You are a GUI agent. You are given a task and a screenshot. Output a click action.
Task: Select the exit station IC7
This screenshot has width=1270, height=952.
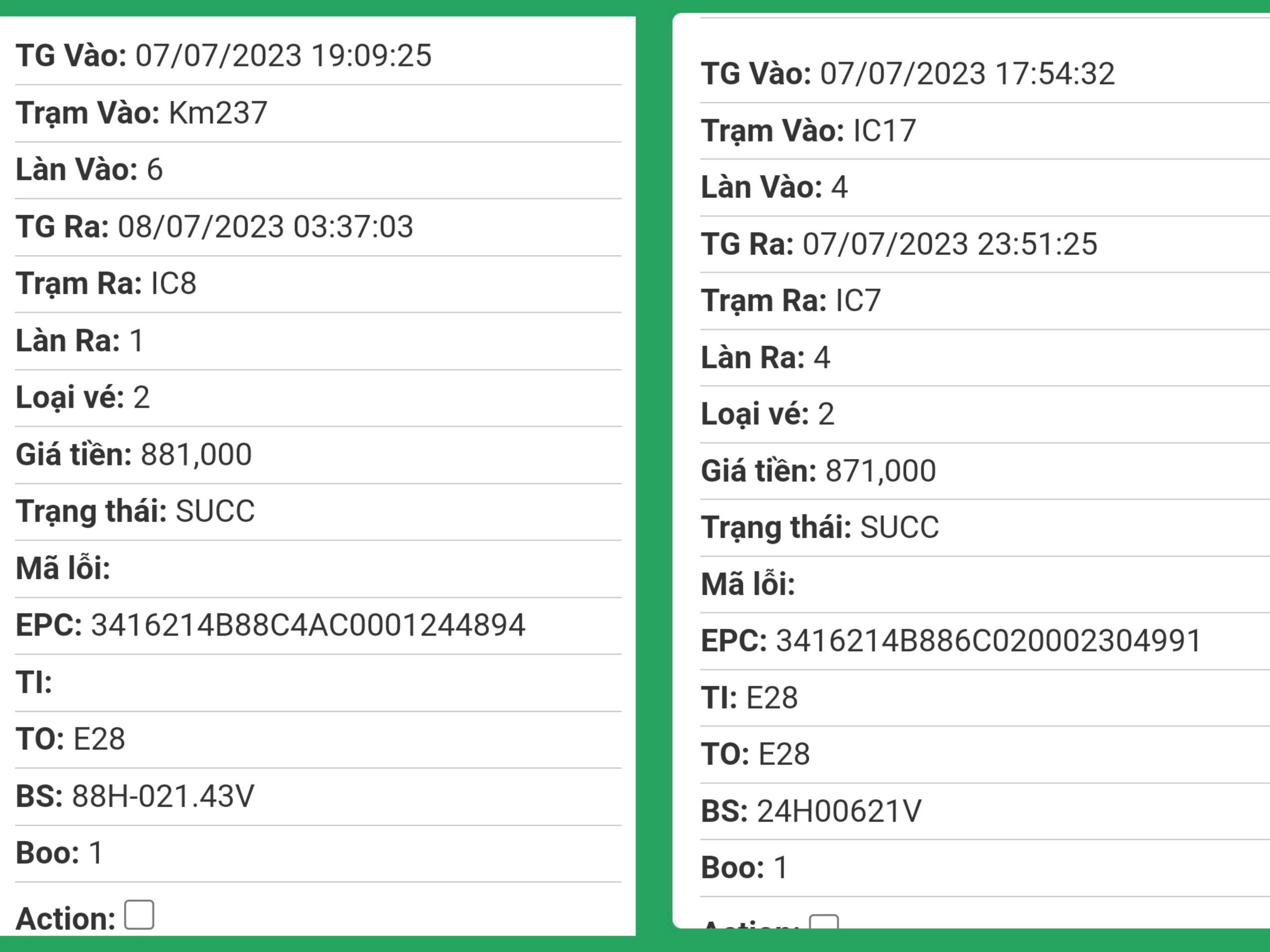[x=858, y=300]
